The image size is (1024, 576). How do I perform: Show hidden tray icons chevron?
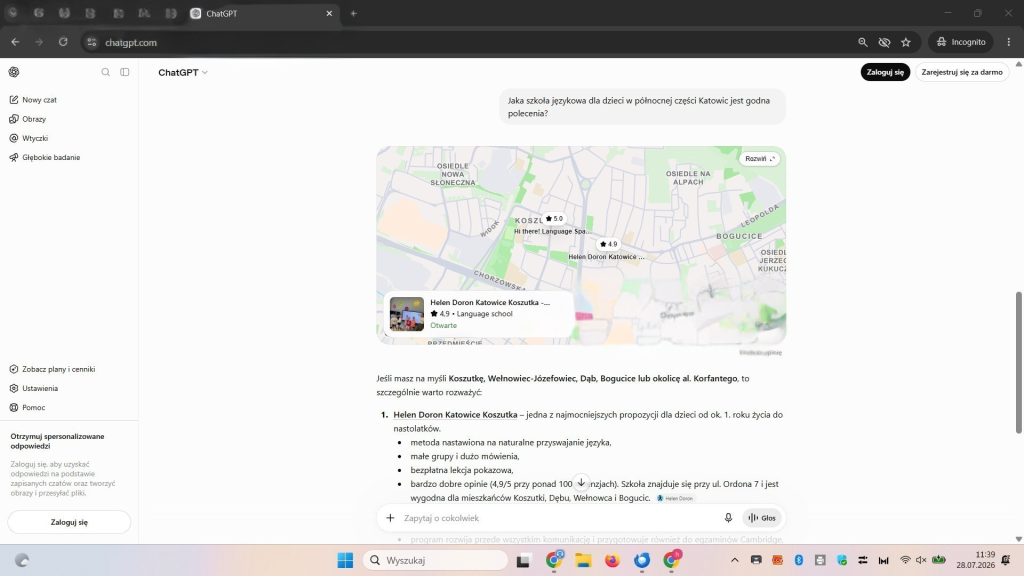pos(735,560)
